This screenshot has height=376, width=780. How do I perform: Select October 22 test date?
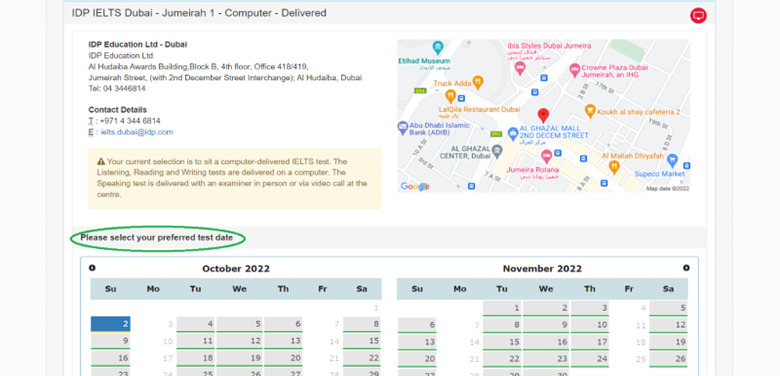[362, 358]
